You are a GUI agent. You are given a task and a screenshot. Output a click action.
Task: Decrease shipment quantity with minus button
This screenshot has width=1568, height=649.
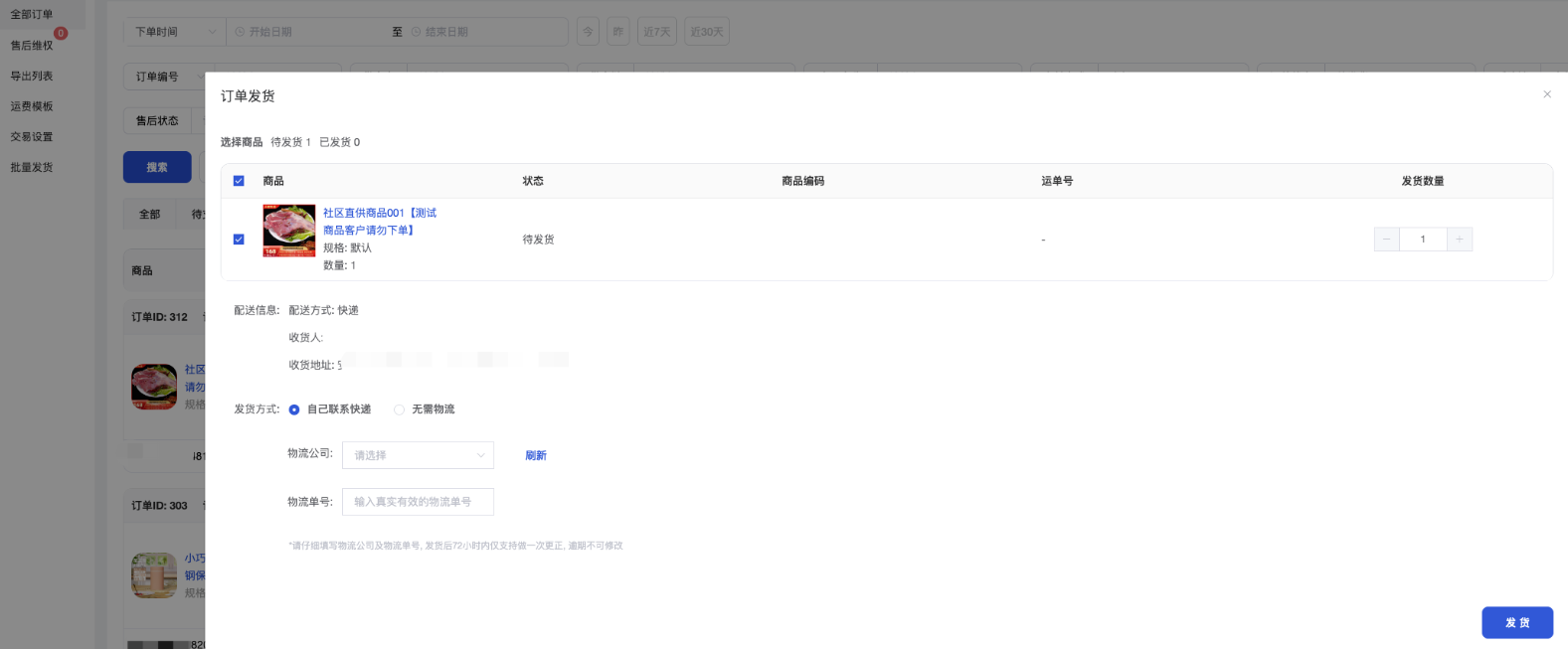click(1386, 240)
